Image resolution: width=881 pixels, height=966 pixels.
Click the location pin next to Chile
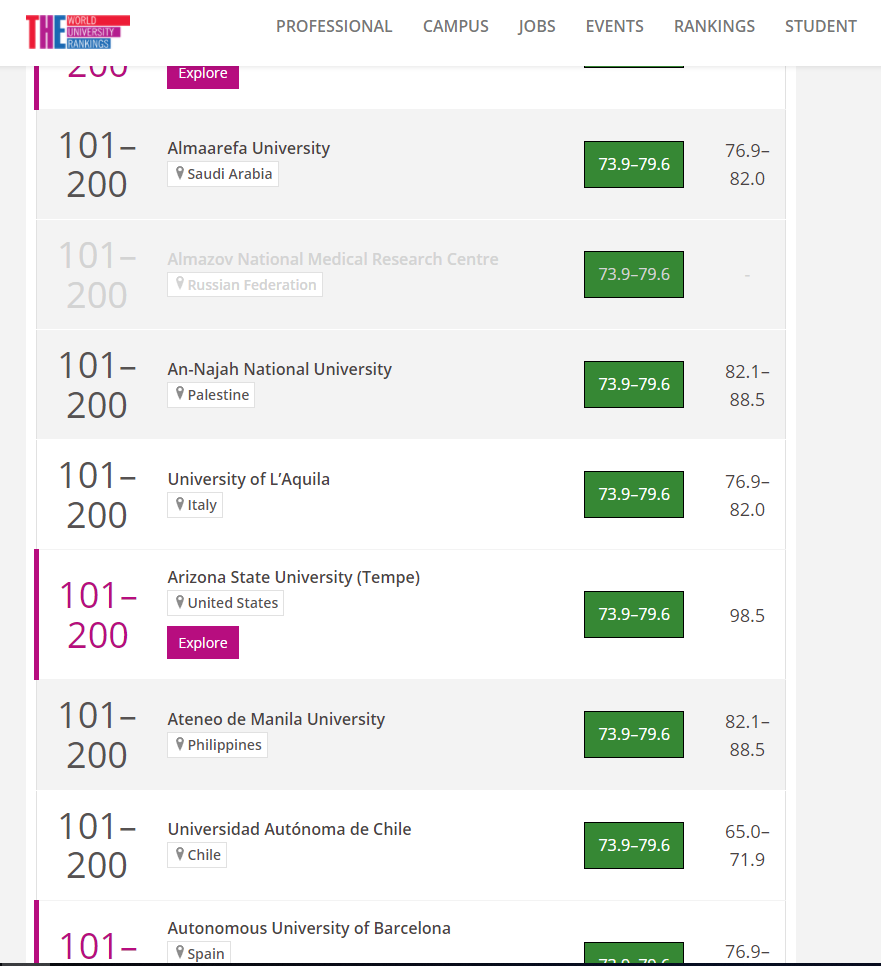(180, 855)
